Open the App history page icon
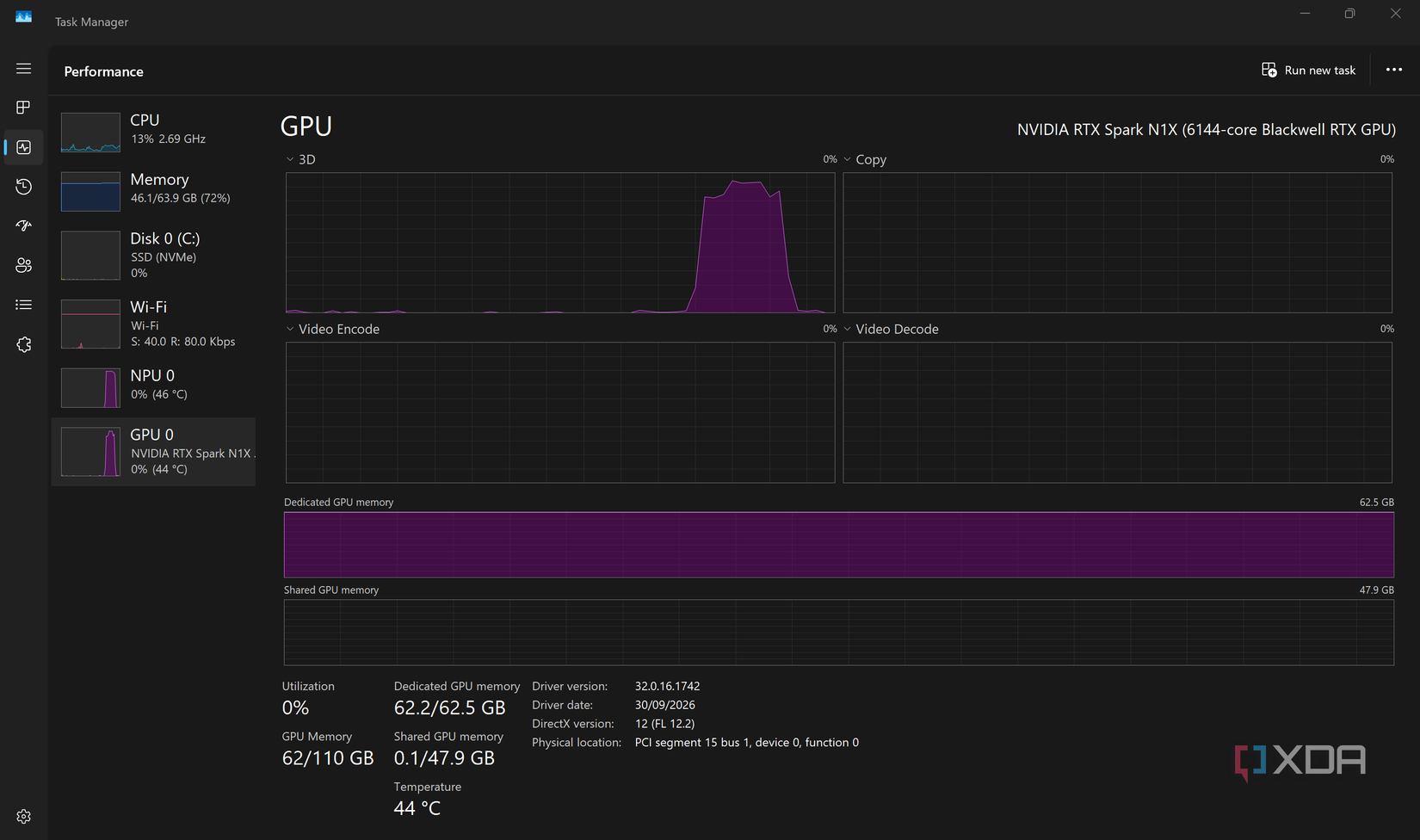The height and width of the screenshot is (840, 1420). click(24, 187)
